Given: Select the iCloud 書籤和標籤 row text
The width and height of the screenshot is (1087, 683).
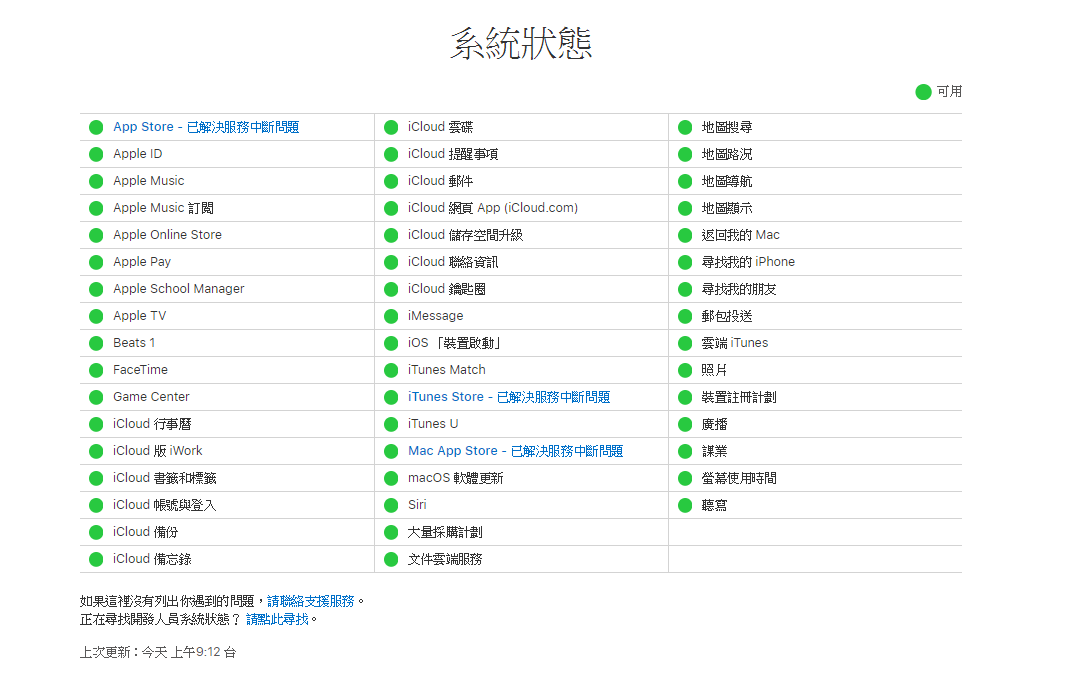Looking at the screenshot, I should pos(165,478).
